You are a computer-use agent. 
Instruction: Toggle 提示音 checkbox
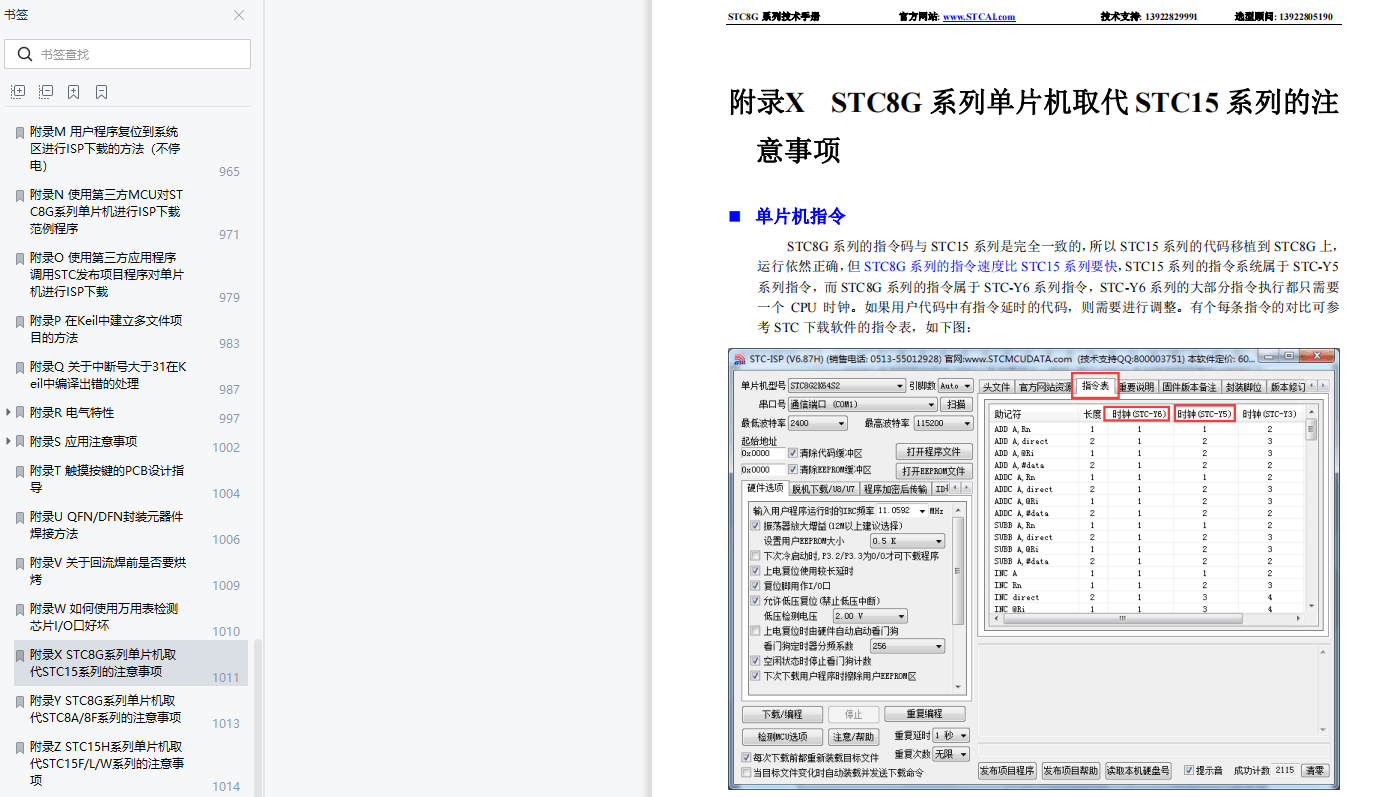coord(1189,770)
